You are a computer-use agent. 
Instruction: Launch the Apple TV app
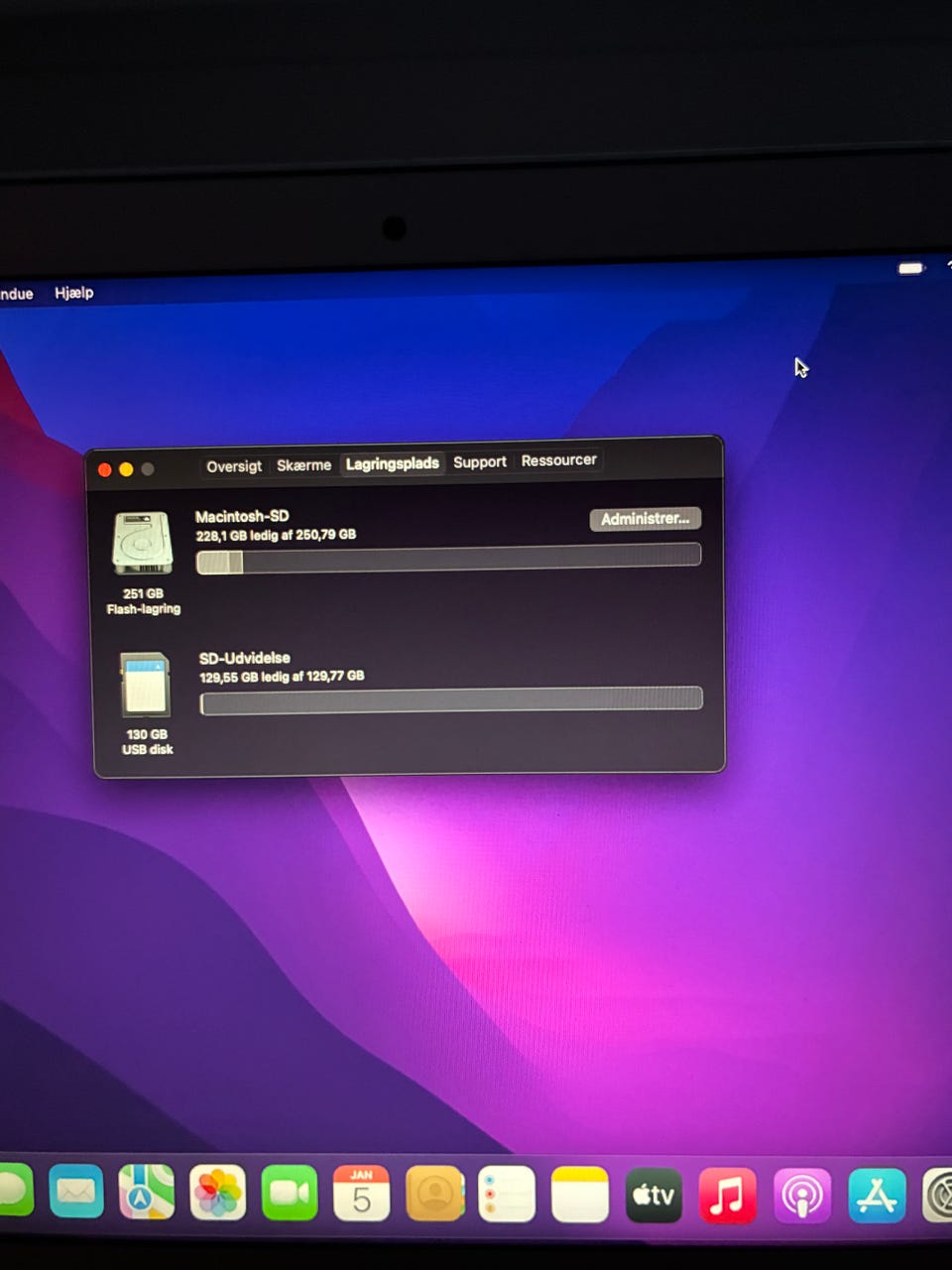point(654,1196)
